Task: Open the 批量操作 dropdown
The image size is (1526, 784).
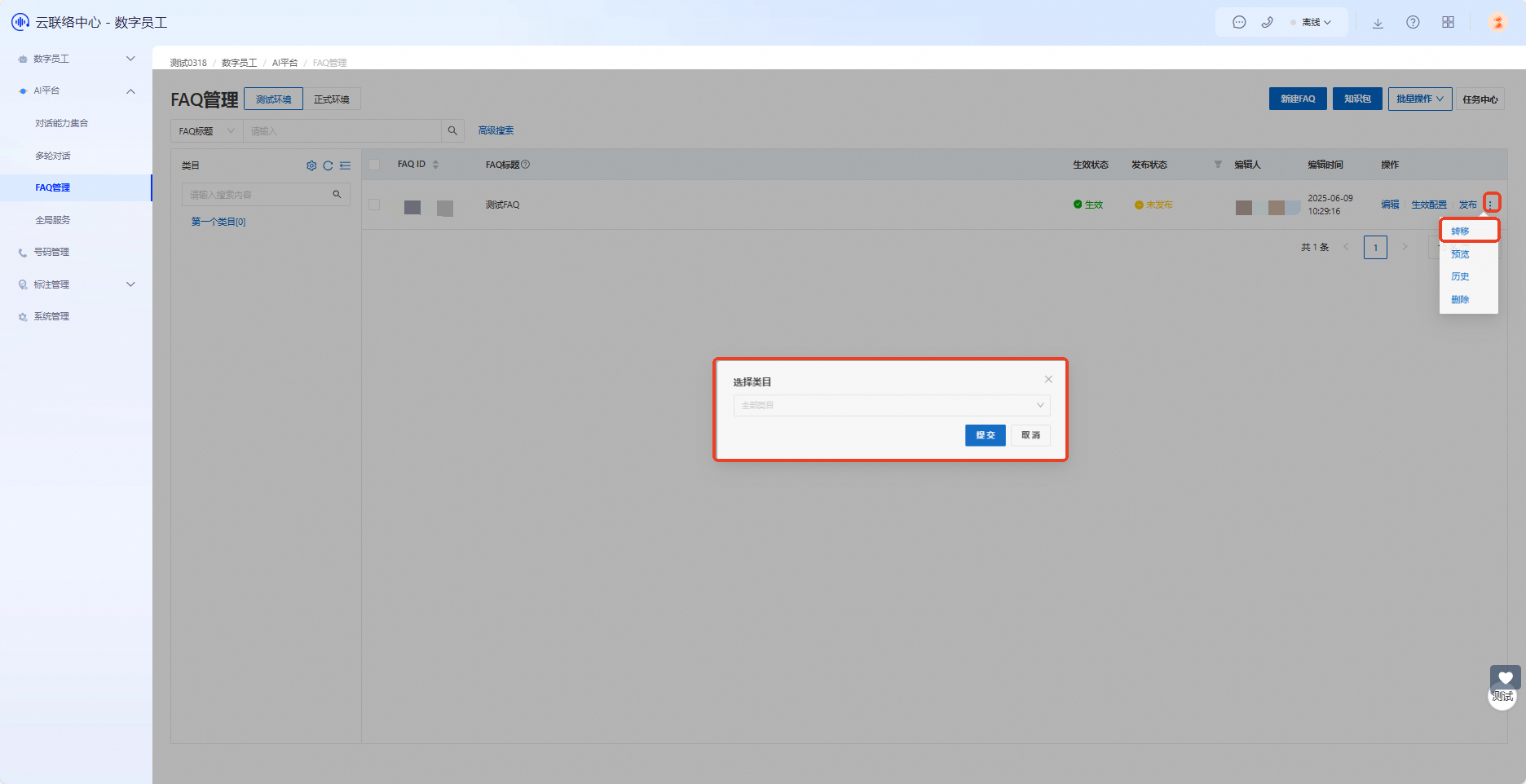Action: coord(1420,99)
